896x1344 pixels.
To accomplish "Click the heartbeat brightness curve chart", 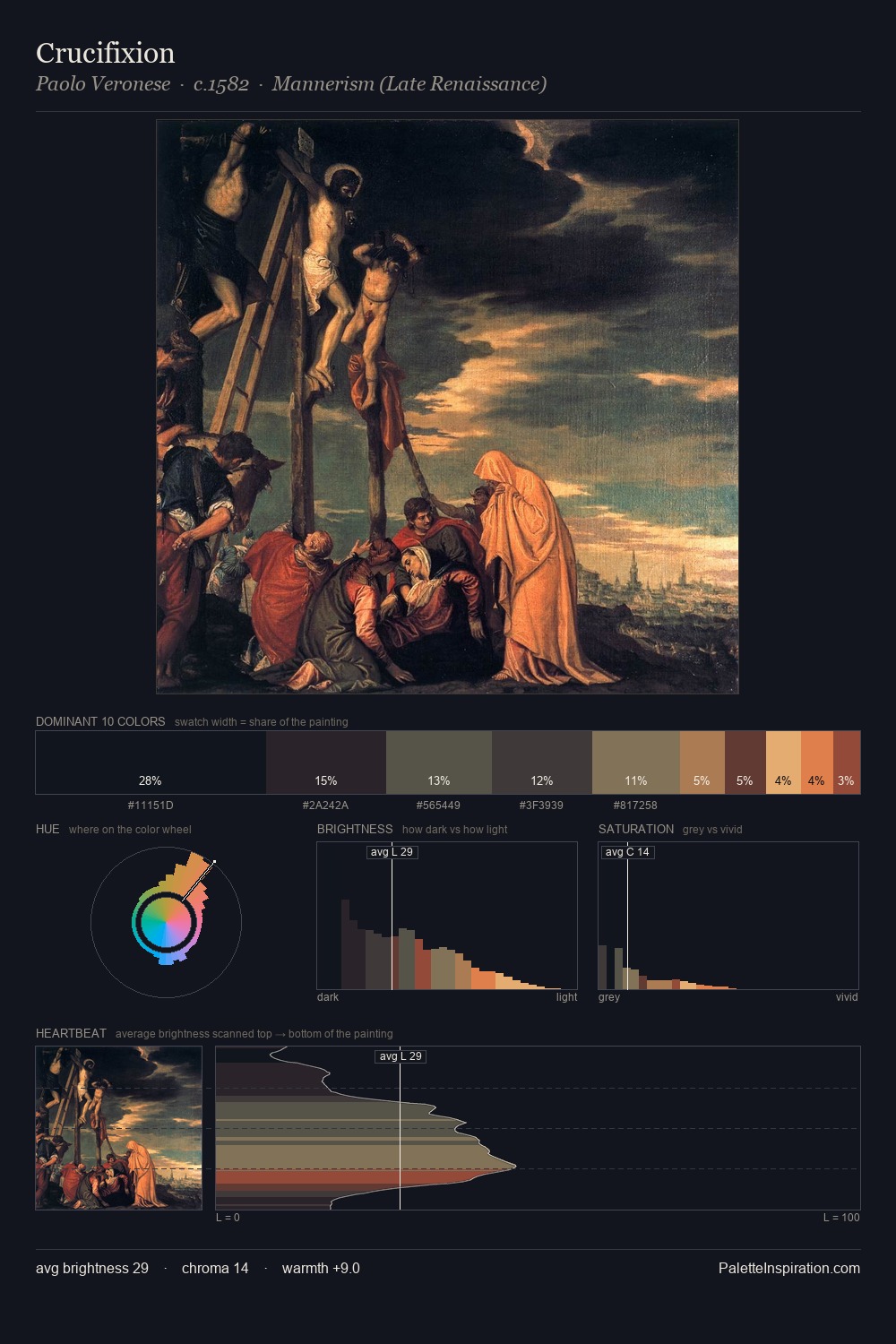I will click(538, 1128).
